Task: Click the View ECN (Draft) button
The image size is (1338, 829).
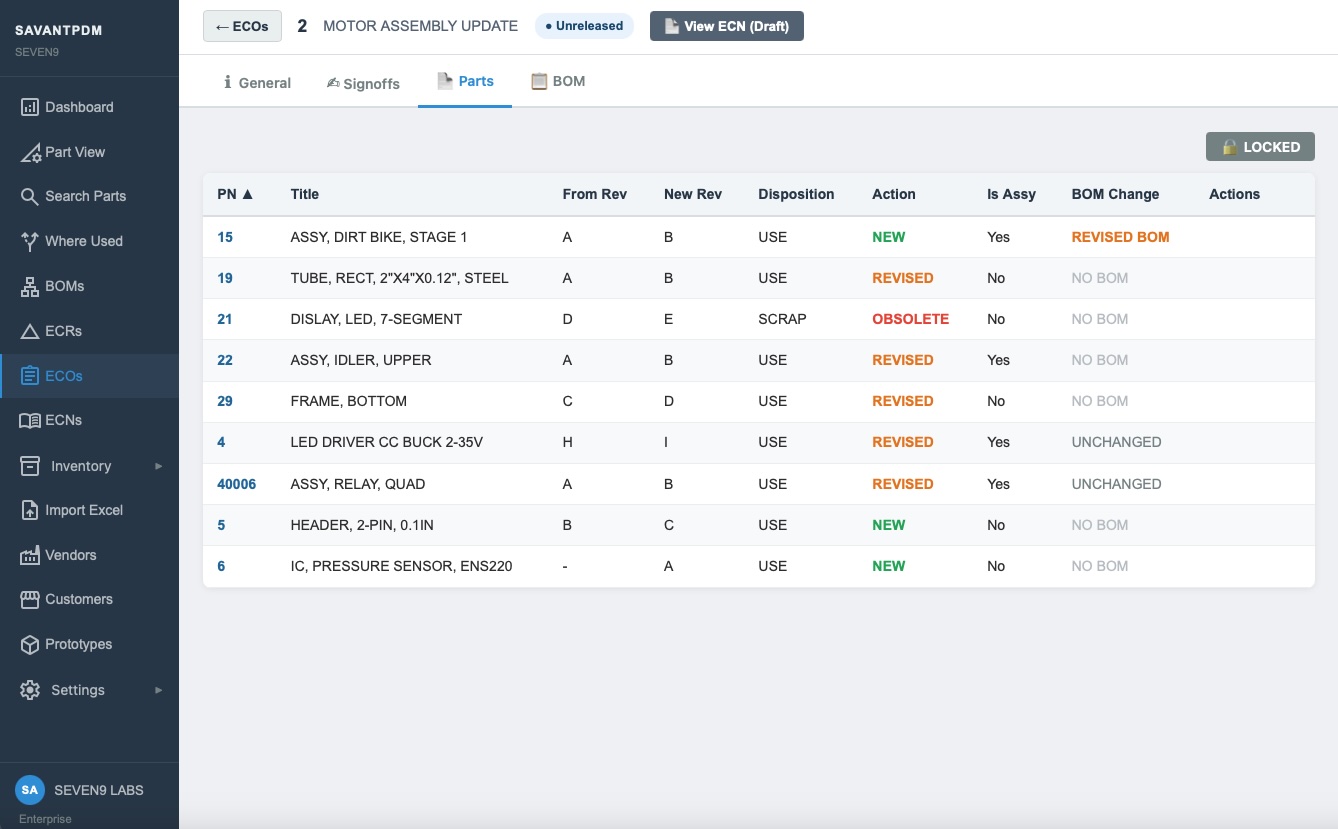Action: click(726, 26)
